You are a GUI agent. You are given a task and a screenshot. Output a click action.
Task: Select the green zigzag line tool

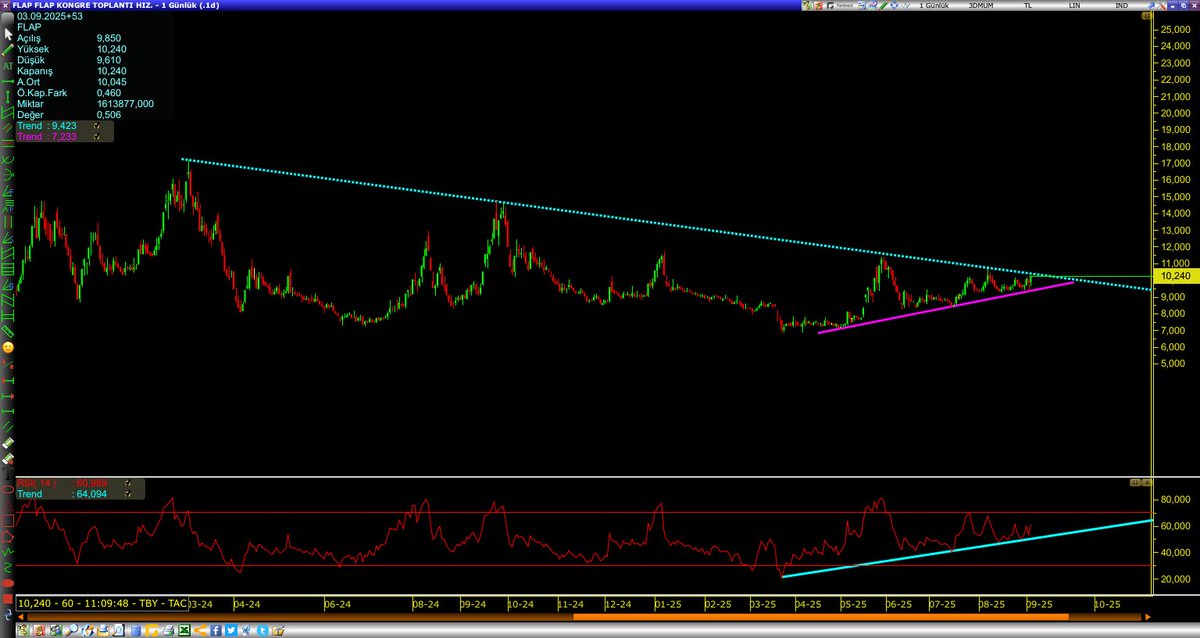pos(8,553)
